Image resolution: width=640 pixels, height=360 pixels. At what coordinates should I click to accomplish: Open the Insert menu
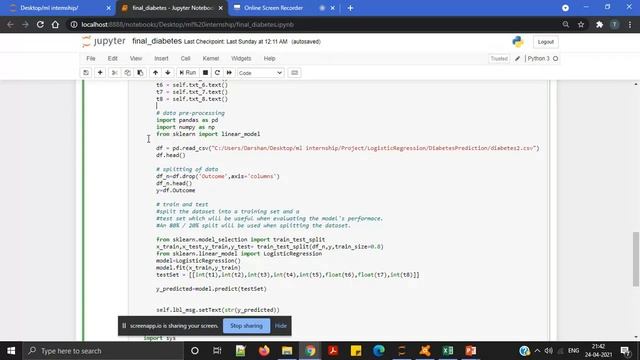[x=161, y=58]
